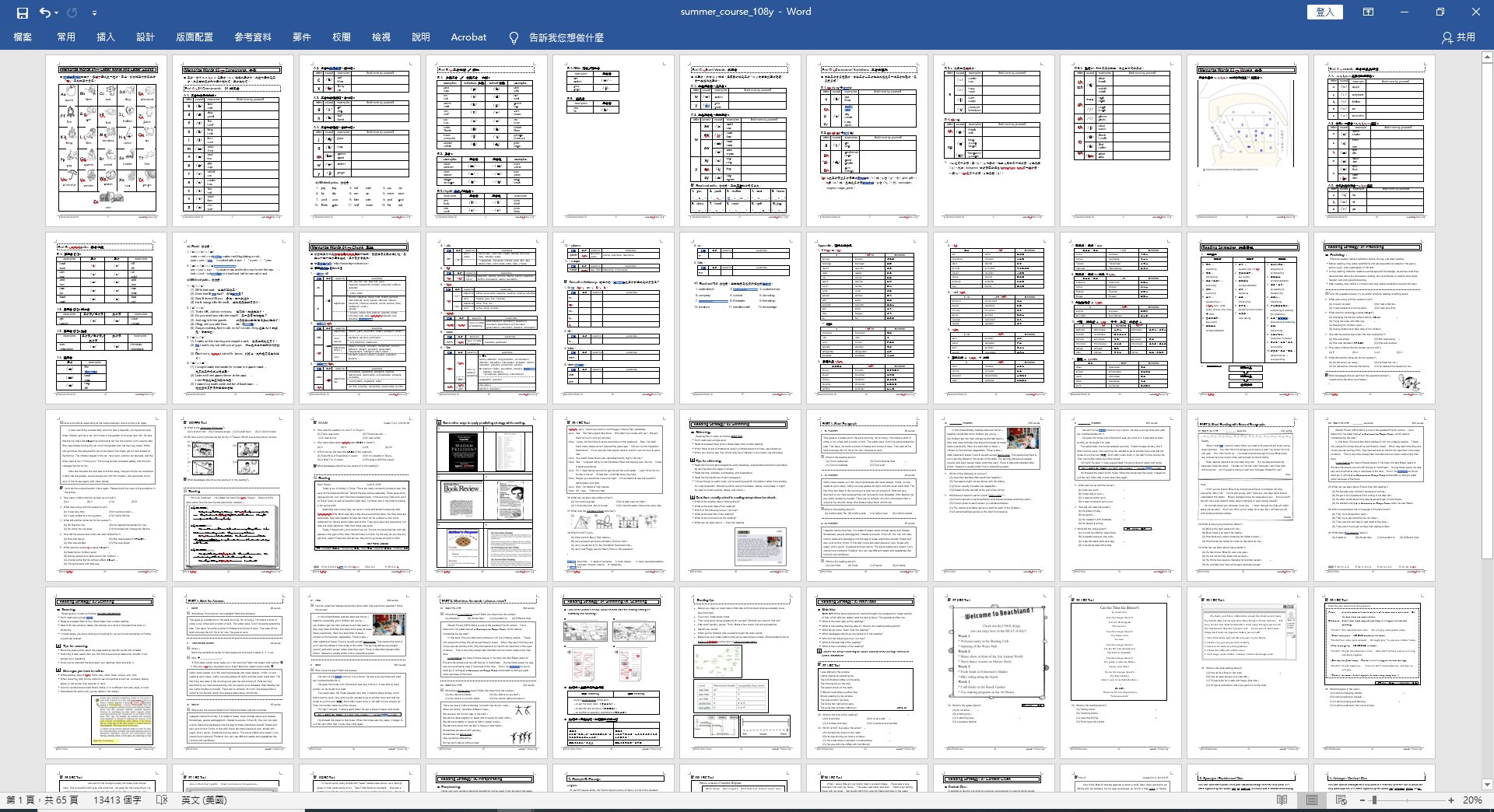The height and width of the screenshot is (812, 1494).
Task: Click the page with yellow highlighted text box
Action: (107, 673)
